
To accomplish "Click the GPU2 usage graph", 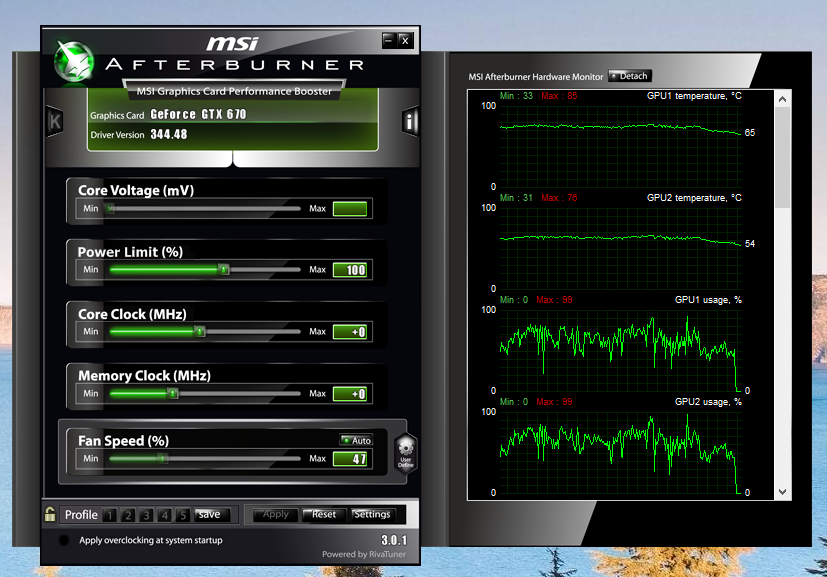I will (x=621, y=452).
